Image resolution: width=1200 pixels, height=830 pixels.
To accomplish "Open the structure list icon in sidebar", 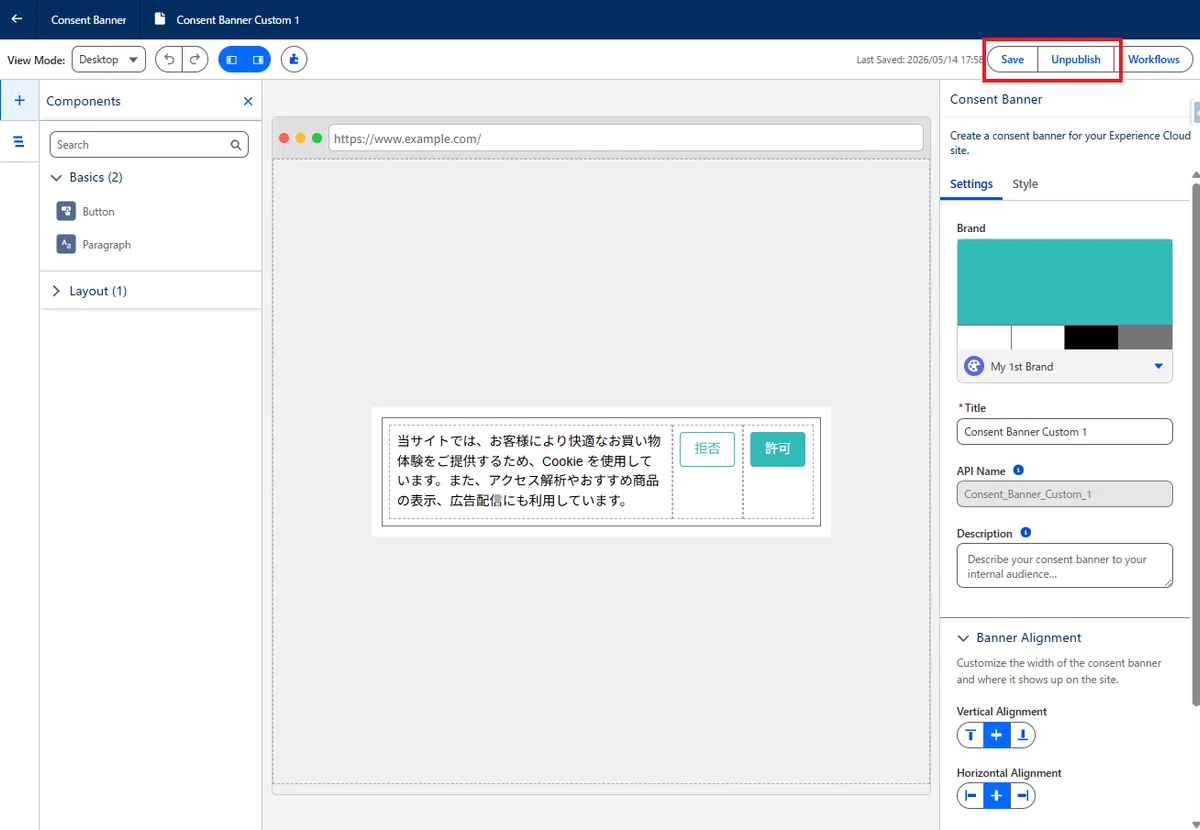I will [19, 142].
